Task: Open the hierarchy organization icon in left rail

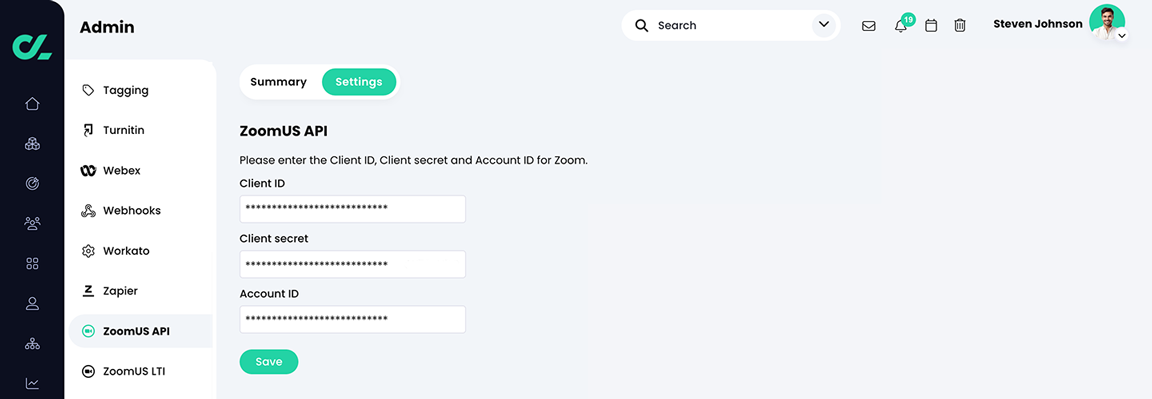Action: (x=32, y=343)
